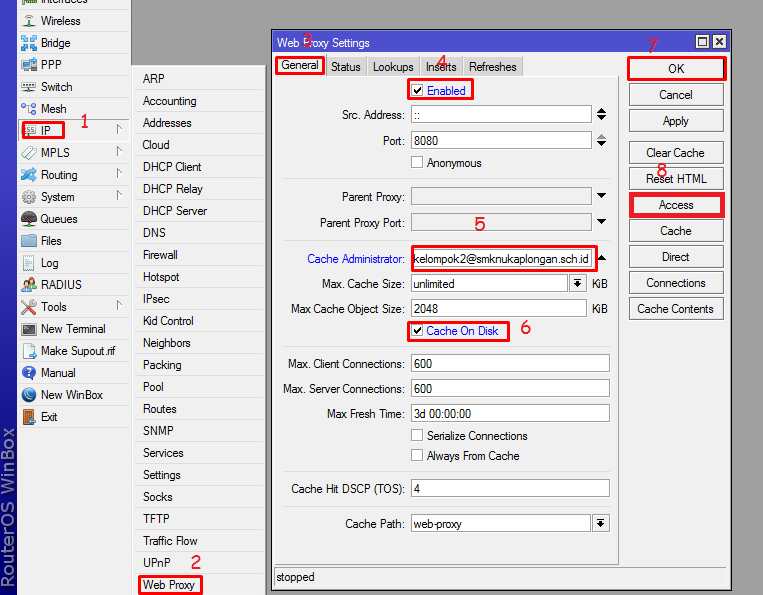Click the Max Fresh Time field
Image resolution: width=763 pixels, height=595 pixels.
pyautogui.click(x=510, y=414)
